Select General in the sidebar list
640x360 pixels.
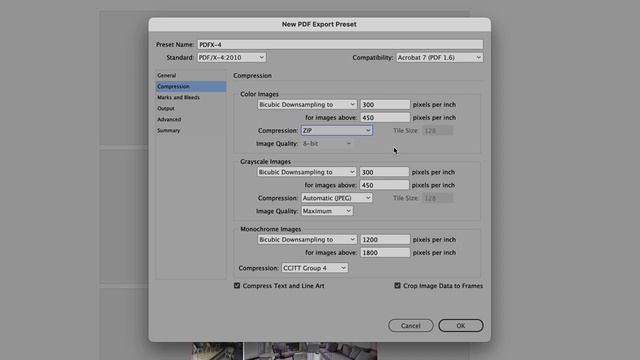click(x=191, y=76)
